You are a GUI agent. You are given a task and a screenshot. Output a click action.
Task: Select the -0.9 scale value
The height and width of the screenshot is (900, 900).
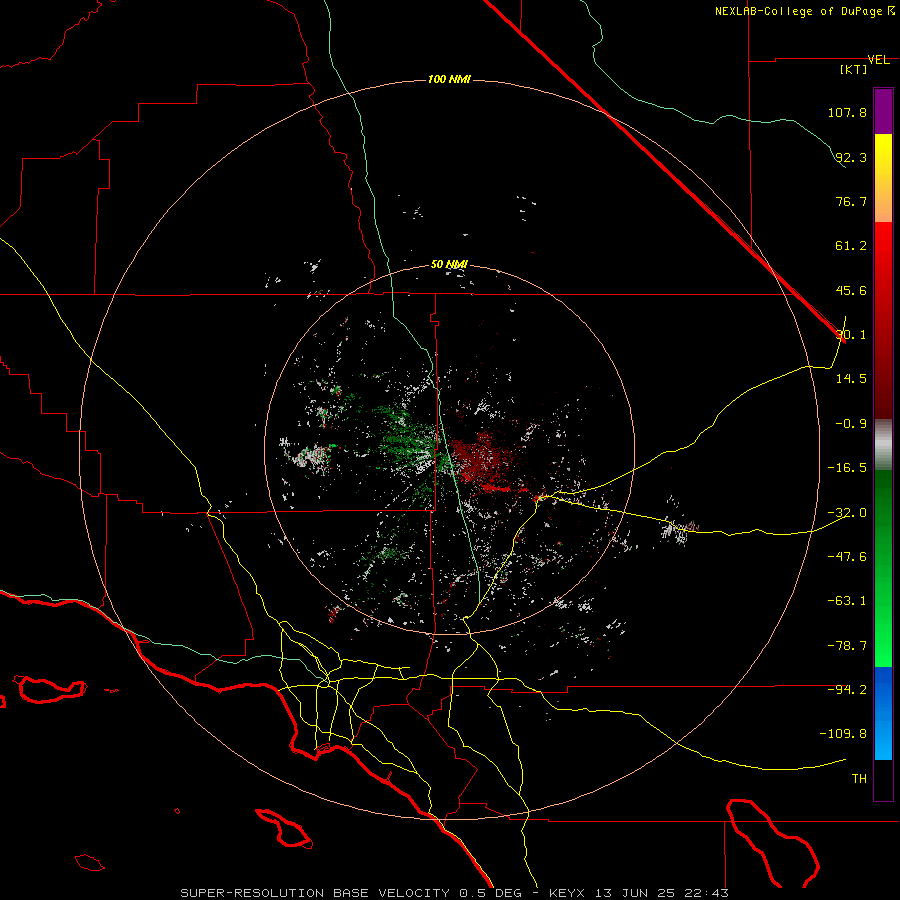click(x=851, y=424)
